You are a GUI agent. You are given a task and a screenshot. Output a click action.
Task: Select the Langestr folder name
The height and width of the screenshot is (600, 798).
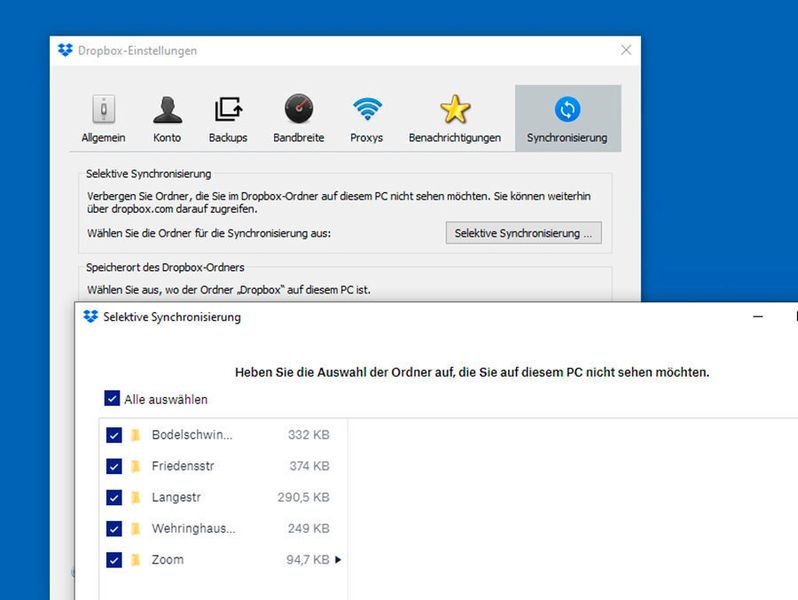(176, 497)
